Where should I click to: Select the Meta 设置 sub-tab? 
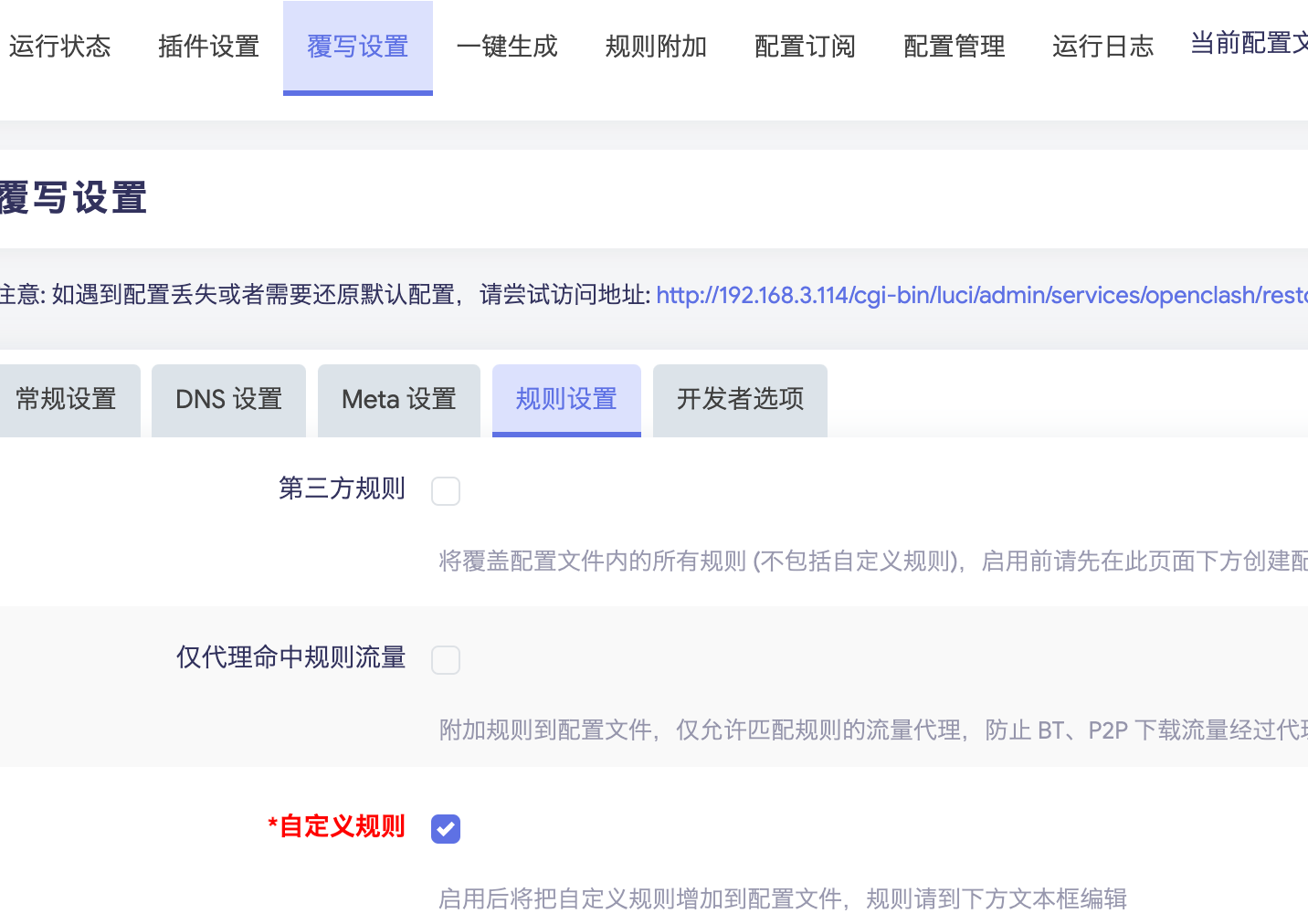[398, 400]
